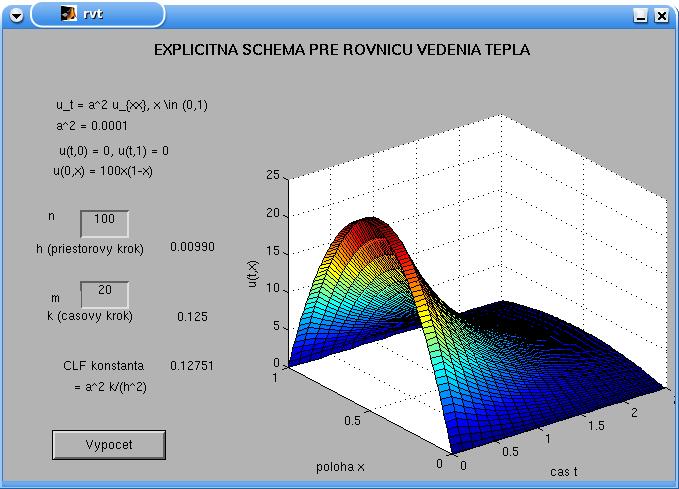The image size is (679, 489).
Task: Click the a^2 = 0.0001 text
Action: pos(92,126)
